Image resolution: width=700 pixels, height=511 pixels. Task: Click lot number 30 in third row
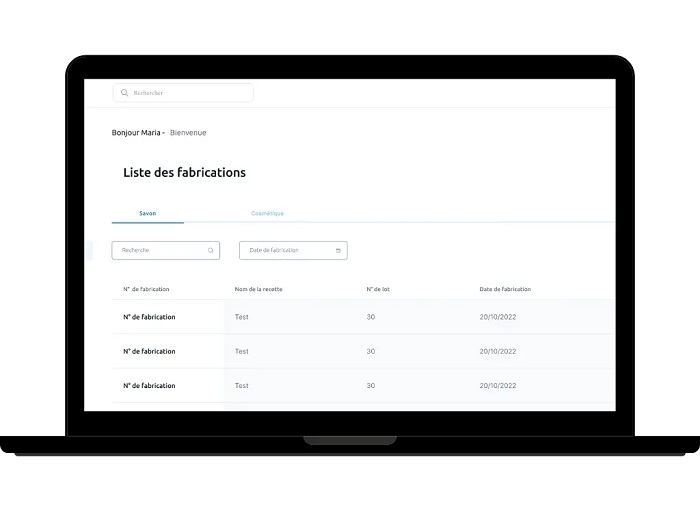371,385
